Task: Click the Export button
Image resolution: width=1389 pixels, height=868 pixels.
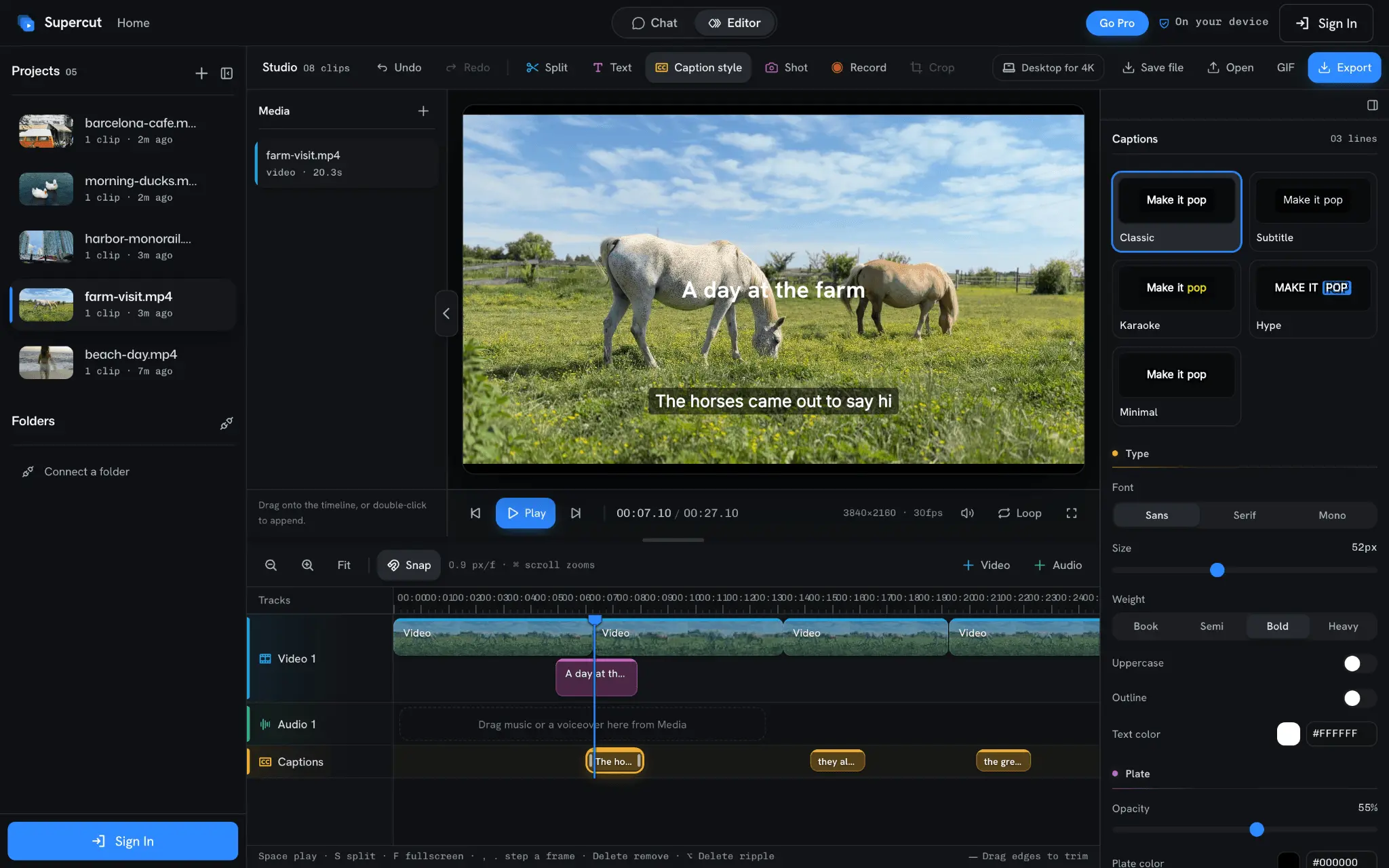Action: click(x=1344, y=67)
